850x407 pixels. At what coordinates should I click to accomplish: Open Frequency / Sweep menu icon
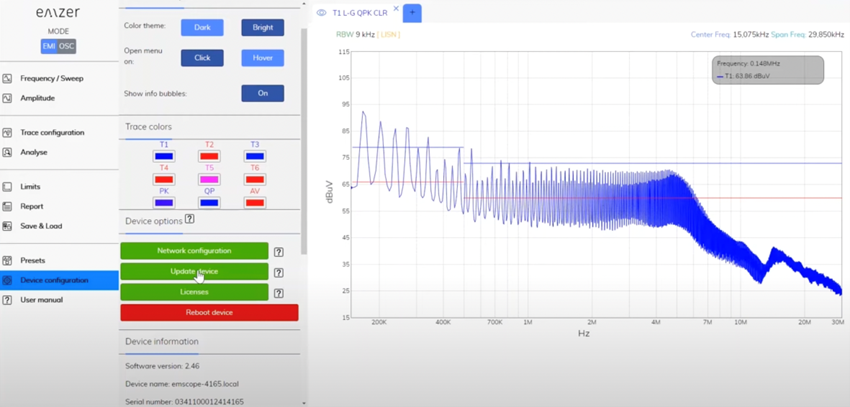(x=7, y=79)
